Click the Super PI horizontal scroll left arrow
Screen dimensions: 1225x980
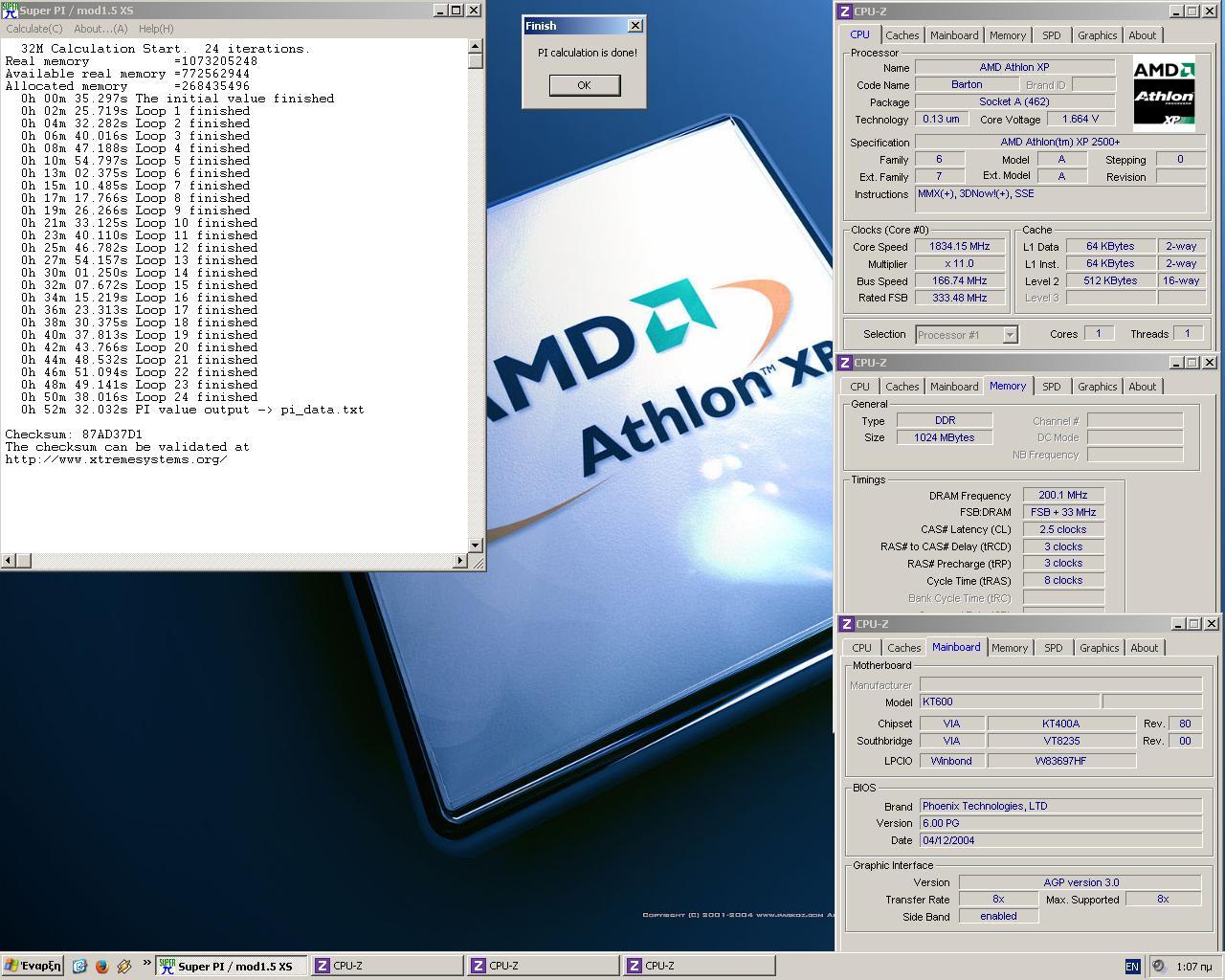8,561
